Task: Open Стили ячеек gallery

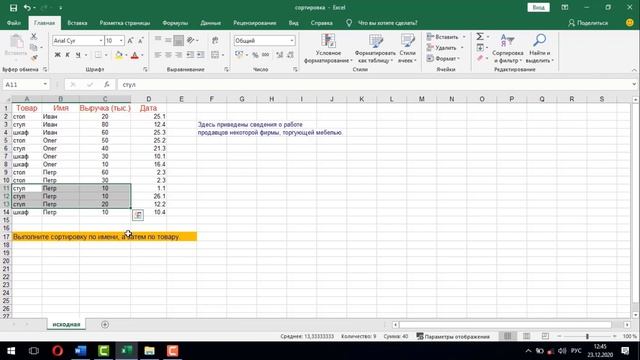Action: (407, 49)
